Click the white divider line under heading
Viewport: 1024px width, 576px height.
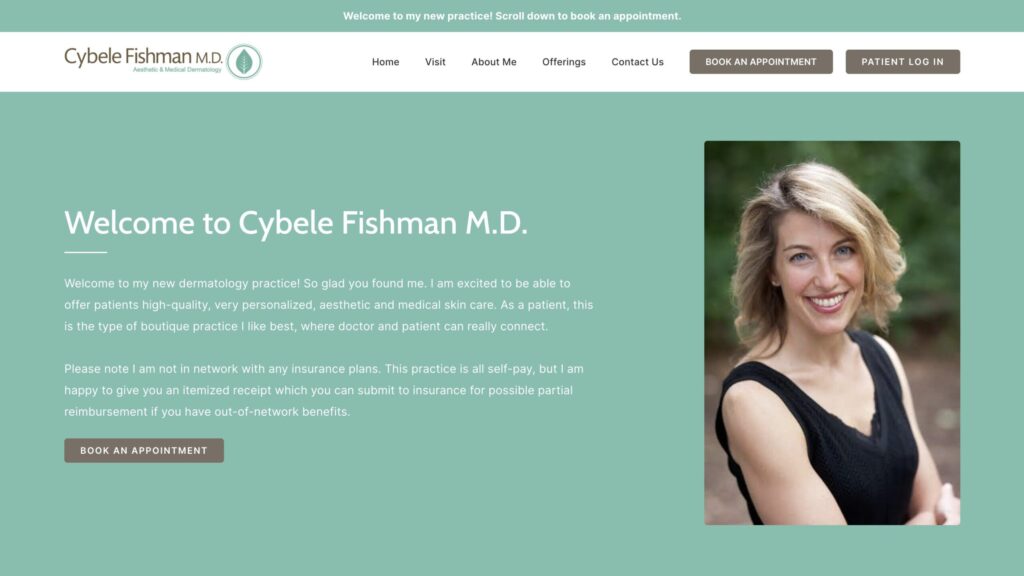pyautogui.click(x=86, y=252)
